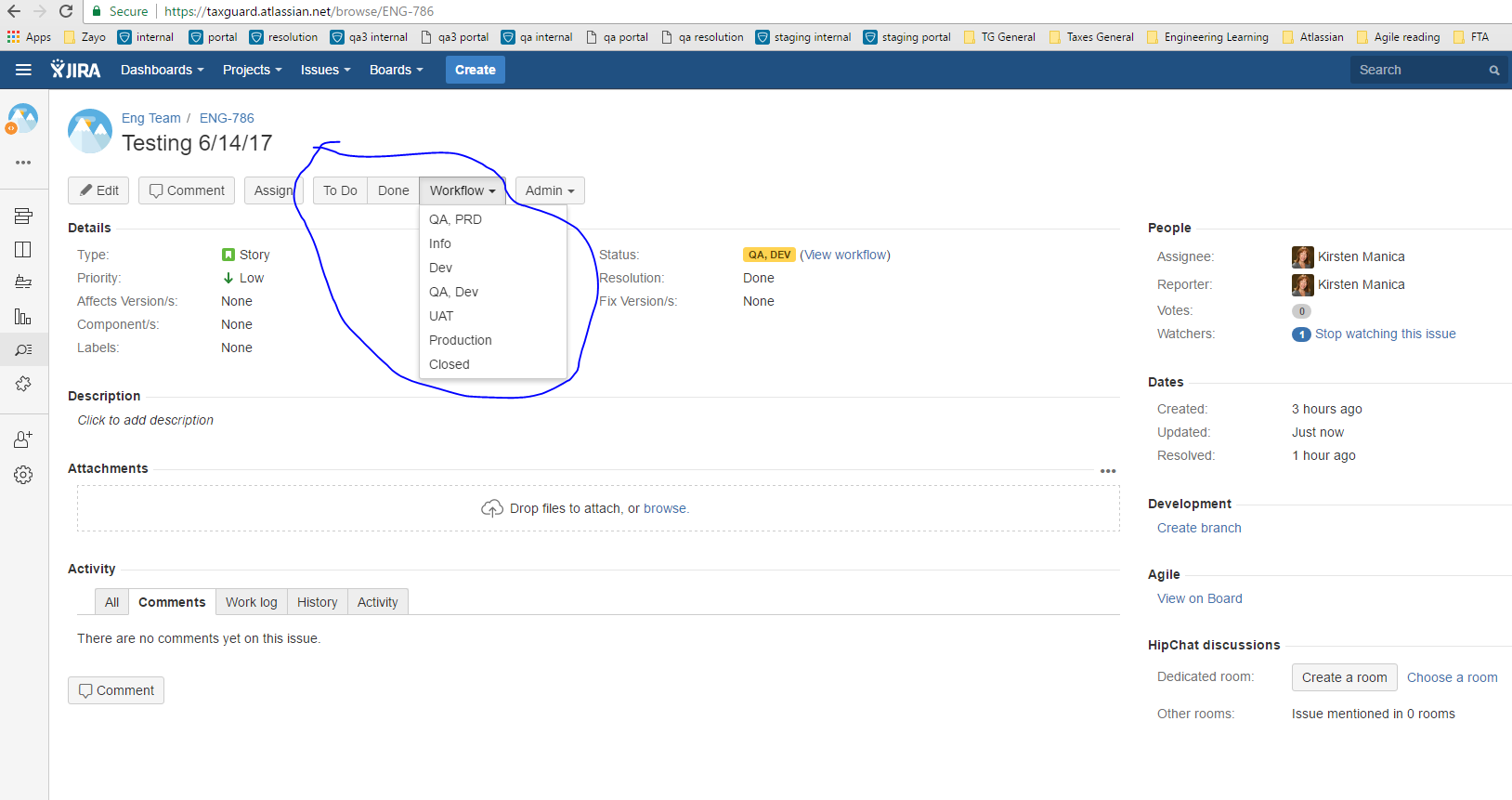The width and height of the screenshot is (1512, 800).
Task: Open the Issues search icon in sidebar
Action: pyautogui.click(x=23, y=350)
